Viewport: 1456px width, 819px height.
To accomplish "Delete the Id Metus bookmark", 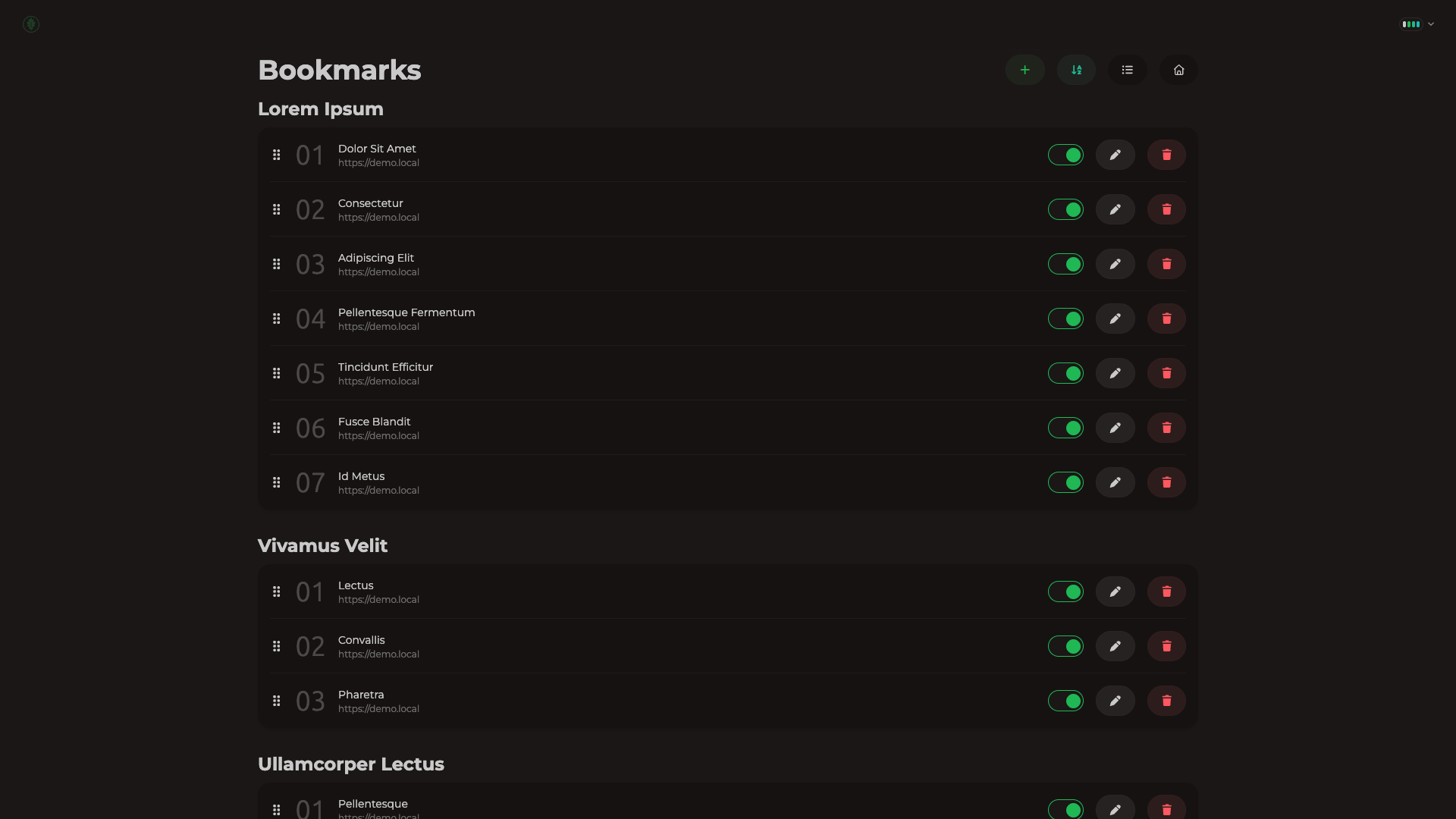I will tap(1166, 482).
